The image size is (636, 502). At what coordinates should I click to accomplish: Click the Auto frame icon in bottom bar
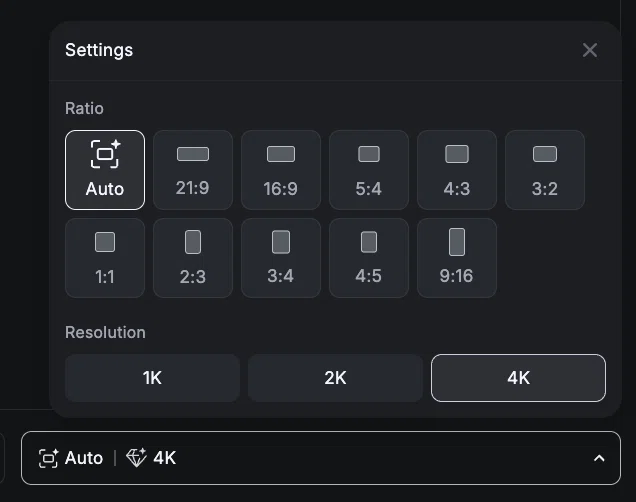(x=48, y=458)
